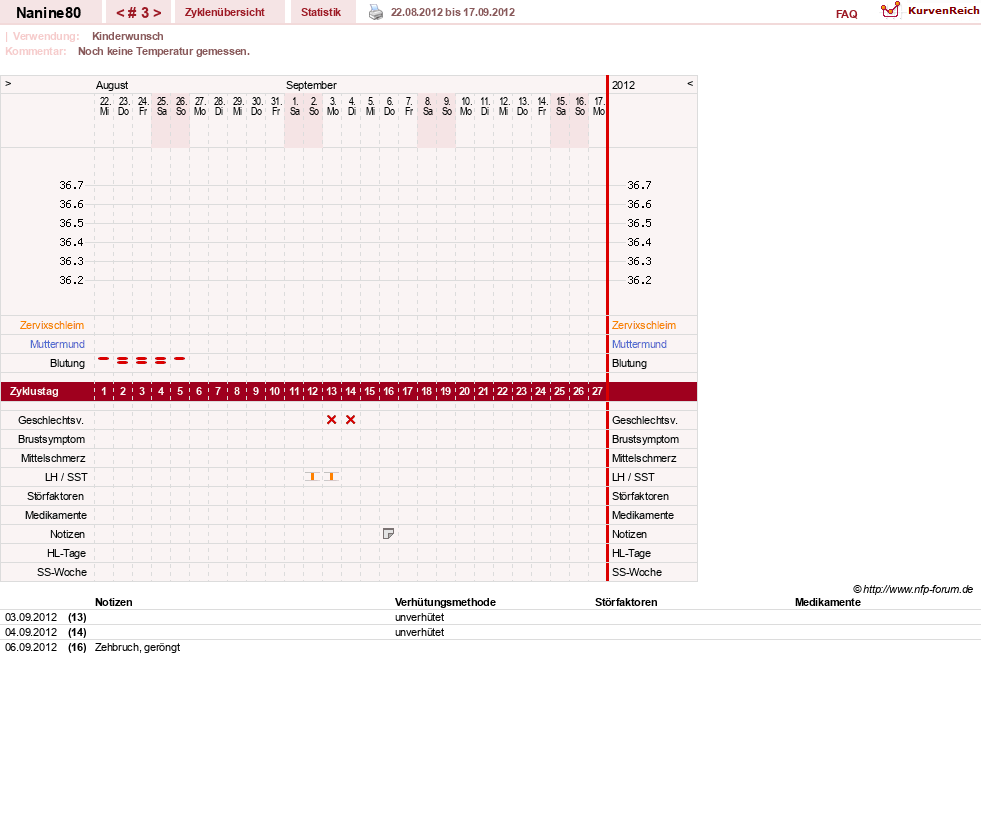Select the LH test marker on day 12
The height and width of the screenshot is (821, 981).
pos(312,477)
